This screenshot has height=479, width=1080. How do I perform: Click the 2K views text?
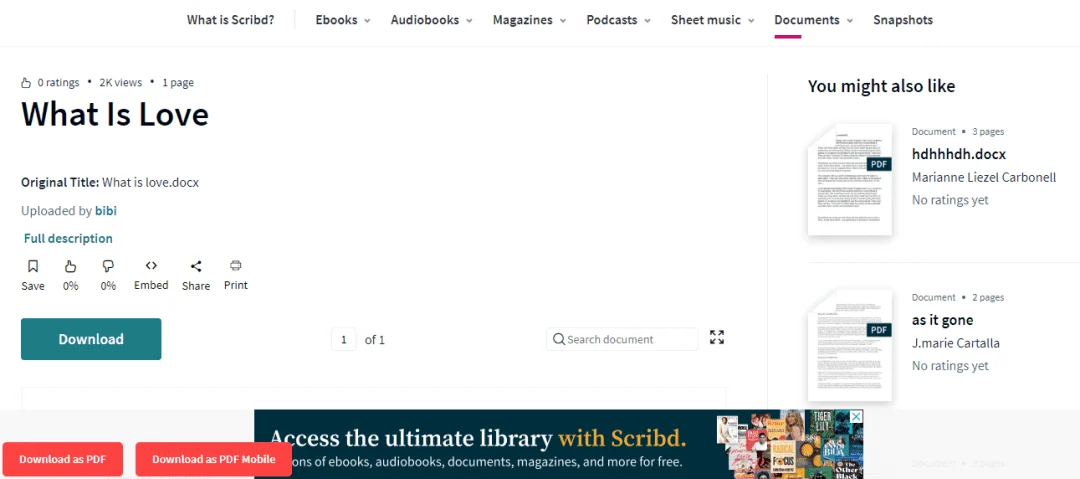point(121,83)
